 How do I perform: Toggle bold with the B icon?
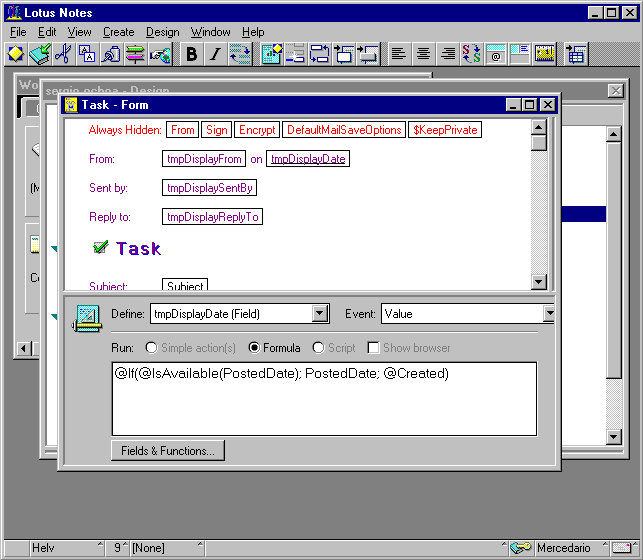click(x=191, y=54)
